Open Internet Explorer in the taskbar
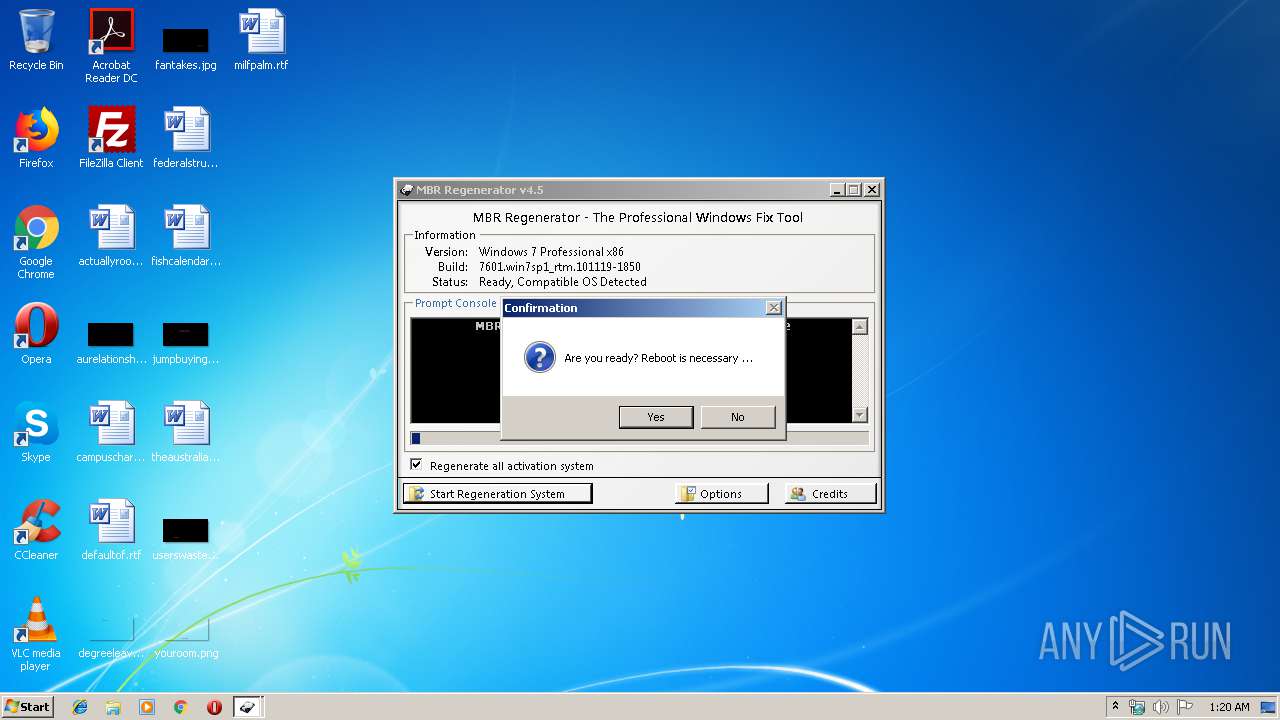Image resolution: width=1280 pixels, height=720 pixels. pos(80,707)
